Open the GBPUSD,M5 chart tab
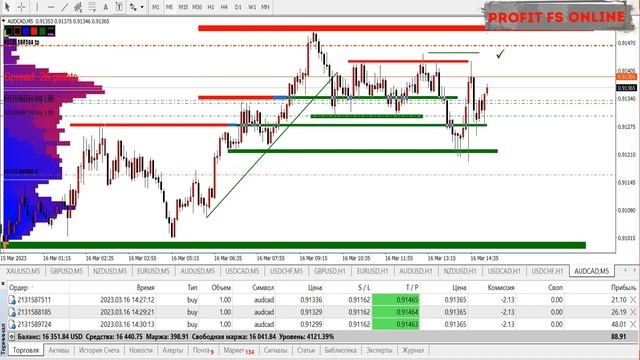 [x=67, y=271]
